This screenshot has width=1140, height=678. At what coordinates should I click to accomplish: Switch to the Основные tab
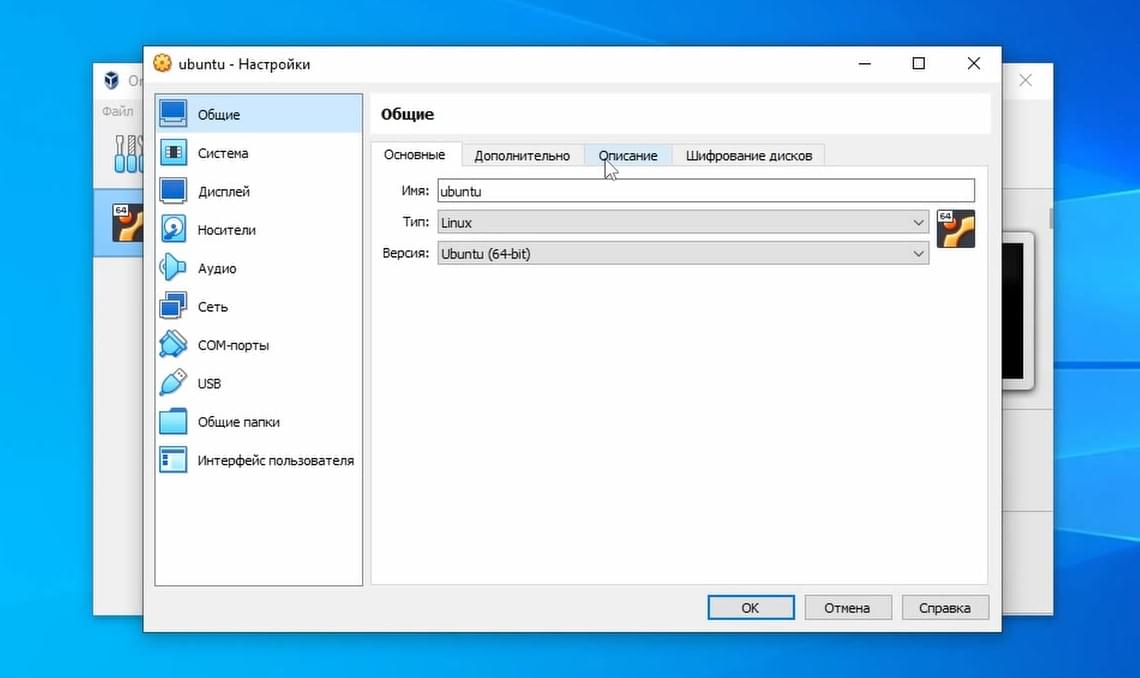pos(414,155)
